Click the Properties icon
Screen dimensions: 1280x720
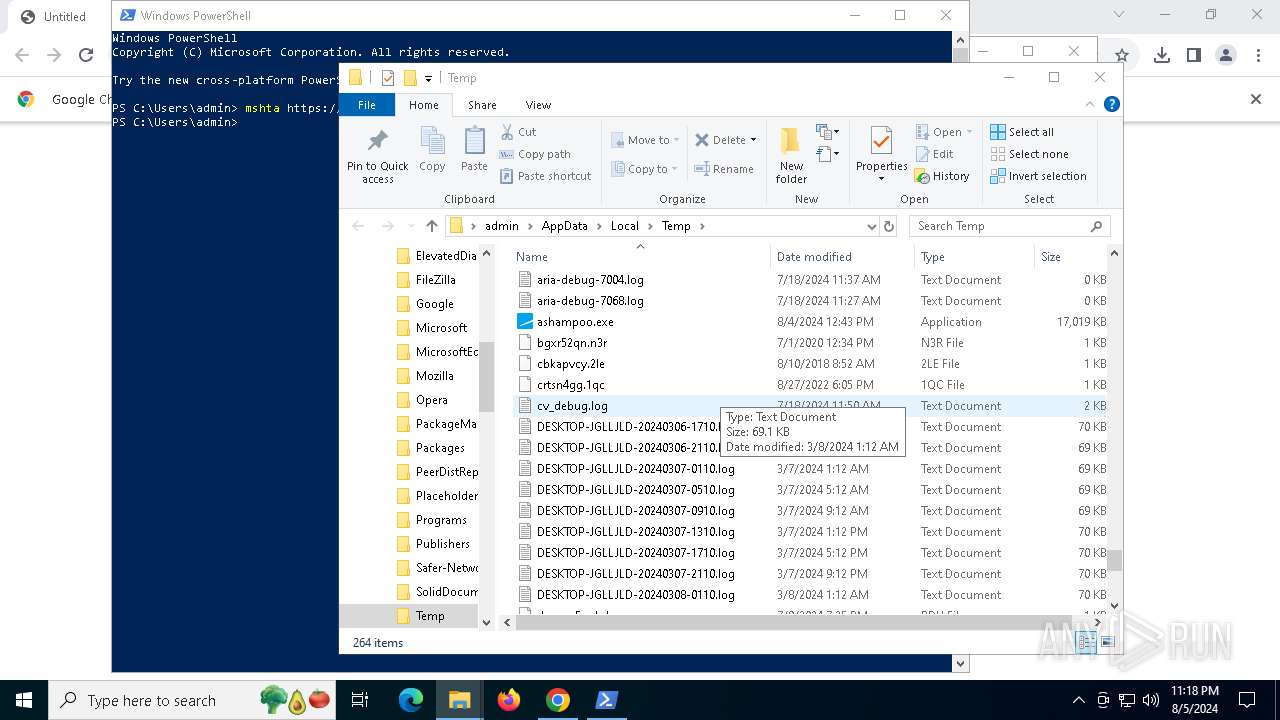881,141
